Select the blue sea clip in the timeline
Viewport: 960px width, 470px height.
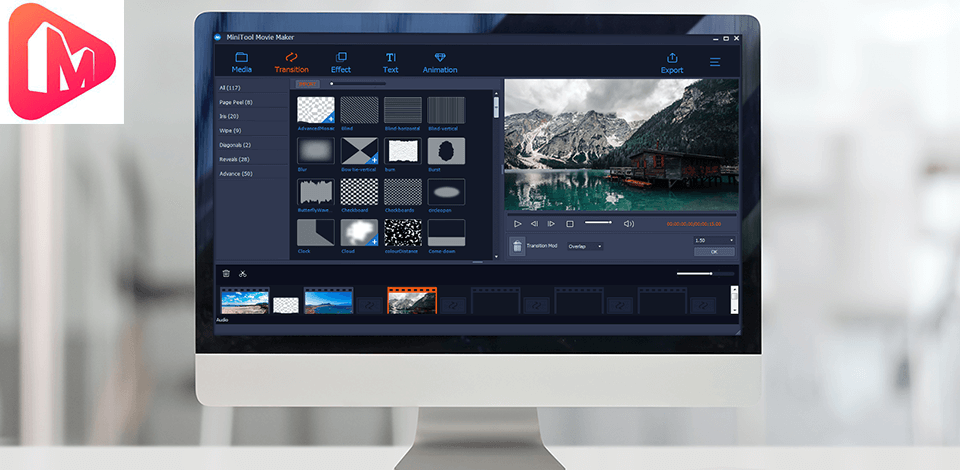(329, 301)
